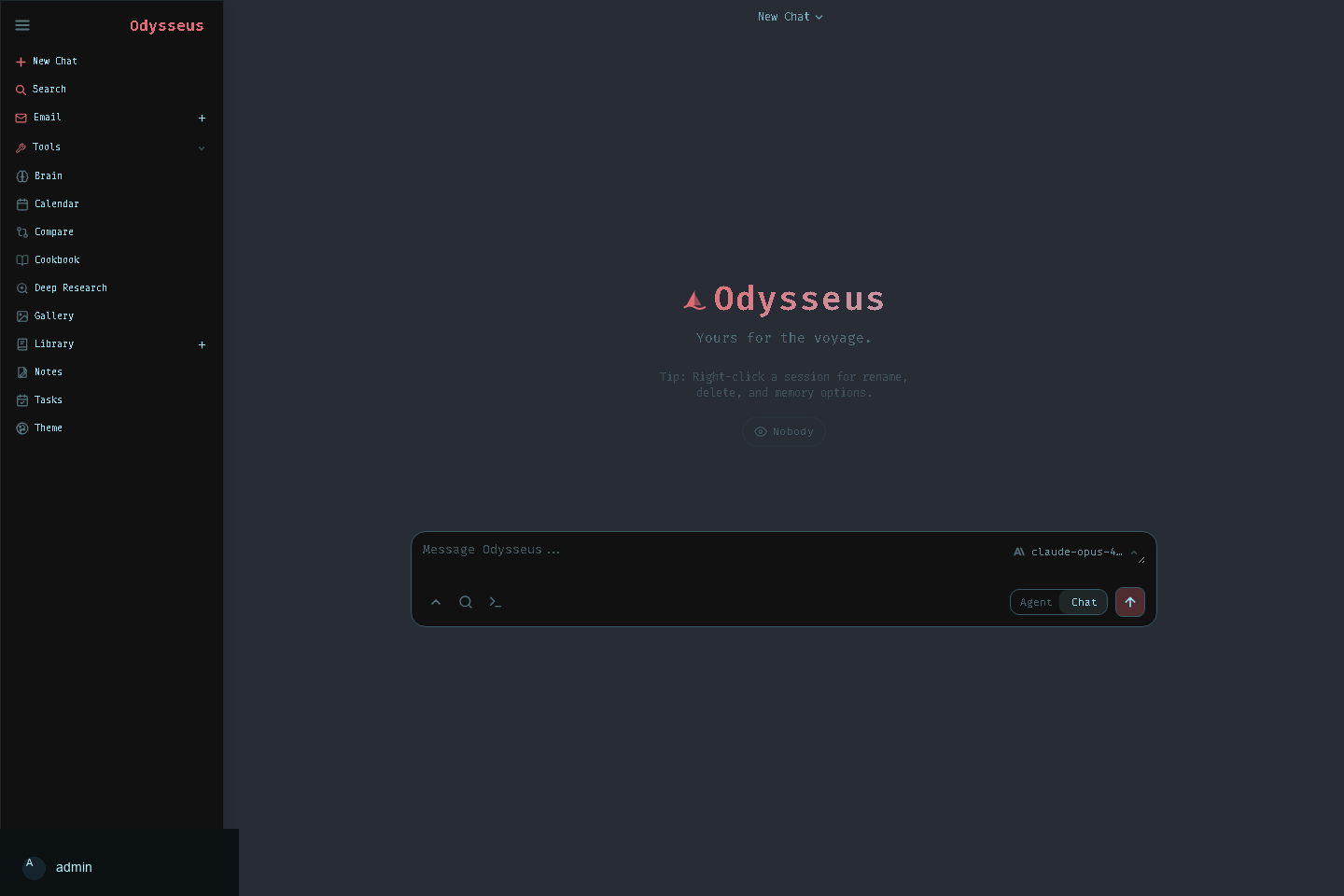Switch to Agent mode
Image resolution: width=1344 pixels, height=896 pixels.
[1036, 602]
